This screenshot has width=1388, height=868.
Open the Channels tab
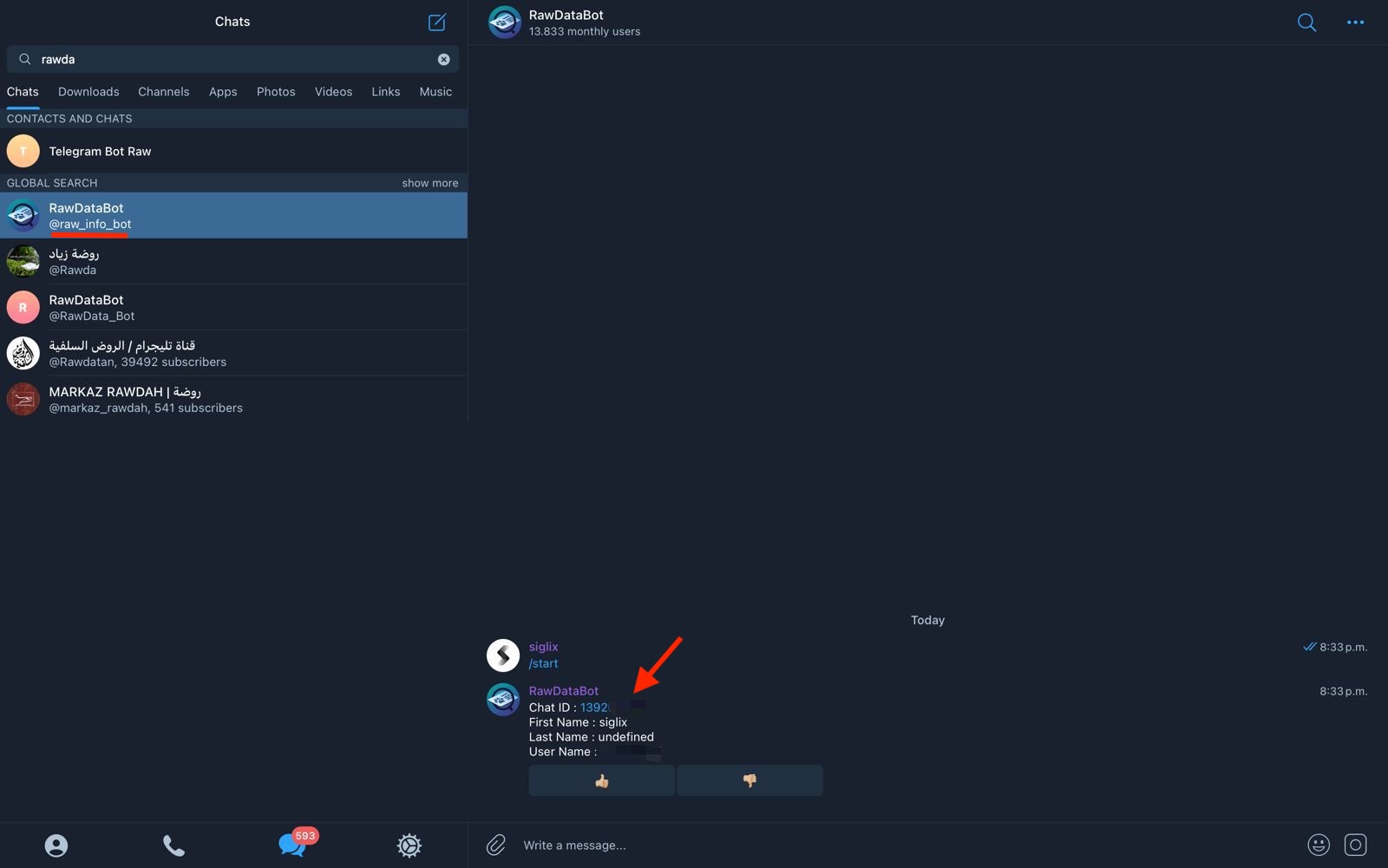[163, 91]
